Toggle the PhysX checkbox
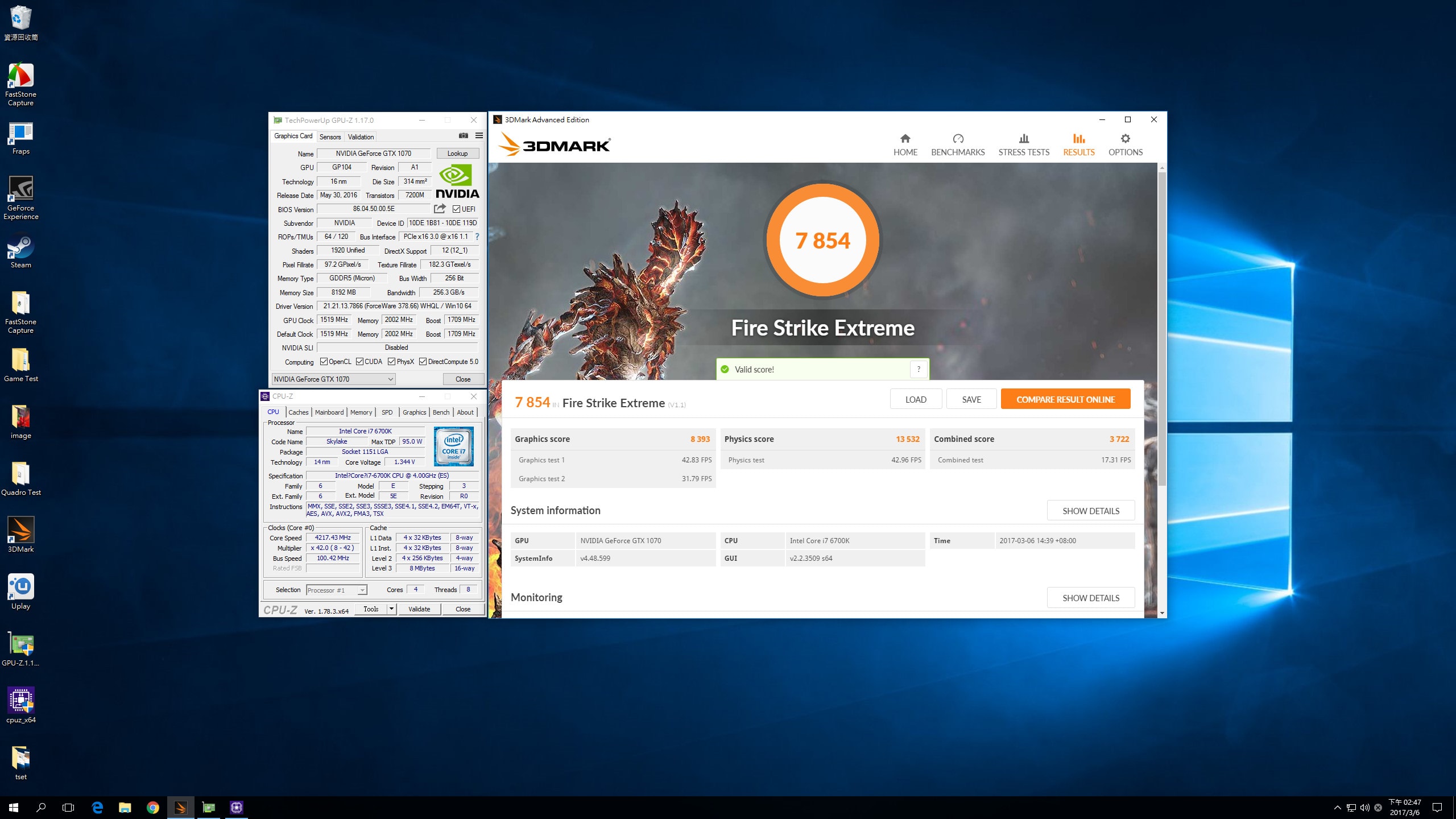 [x=391, y=362]
